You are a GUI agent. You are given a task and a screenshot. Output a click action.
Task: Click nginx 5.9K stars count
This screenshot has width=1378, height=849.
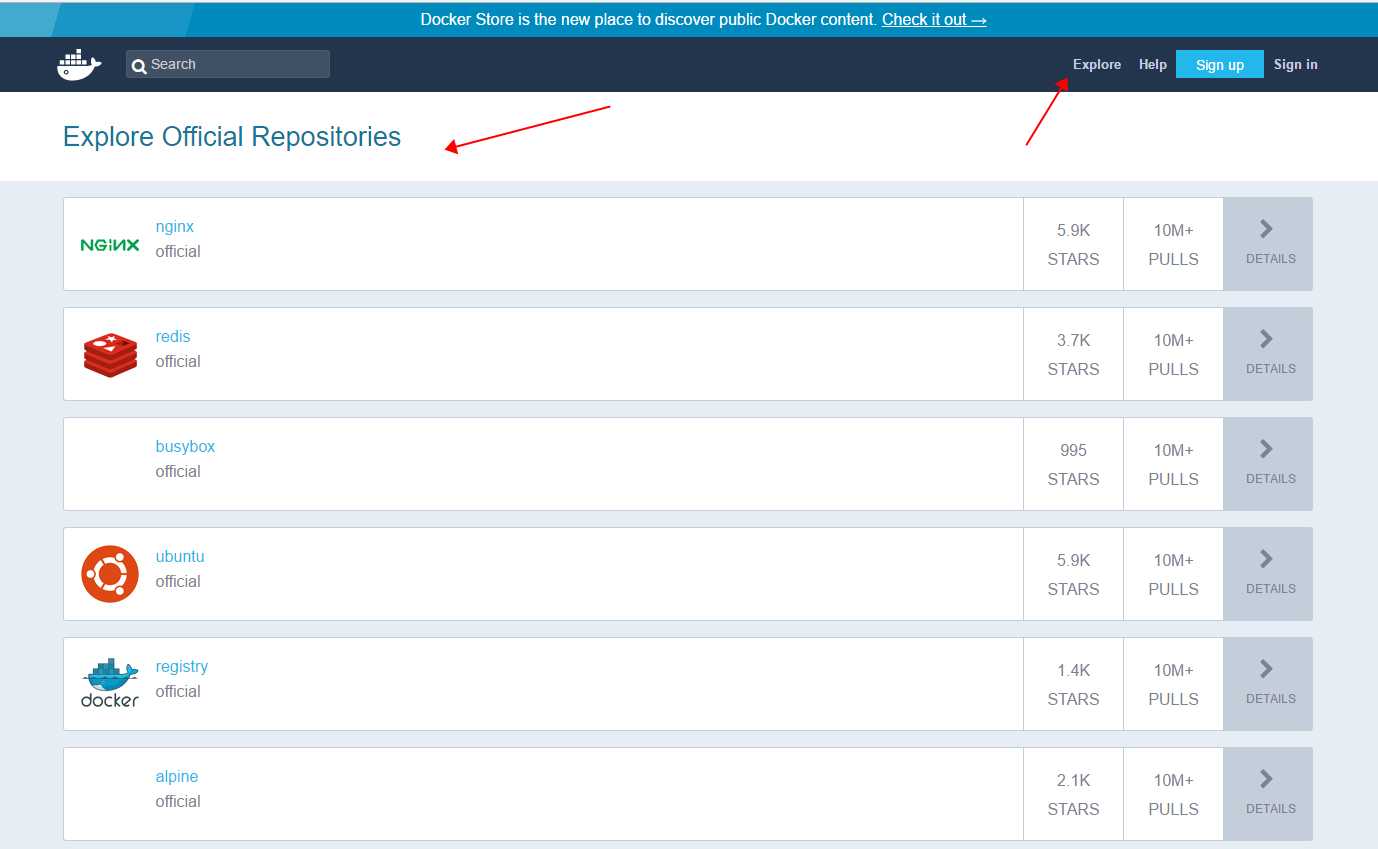pyautogui.click(x=1073, y=231)
